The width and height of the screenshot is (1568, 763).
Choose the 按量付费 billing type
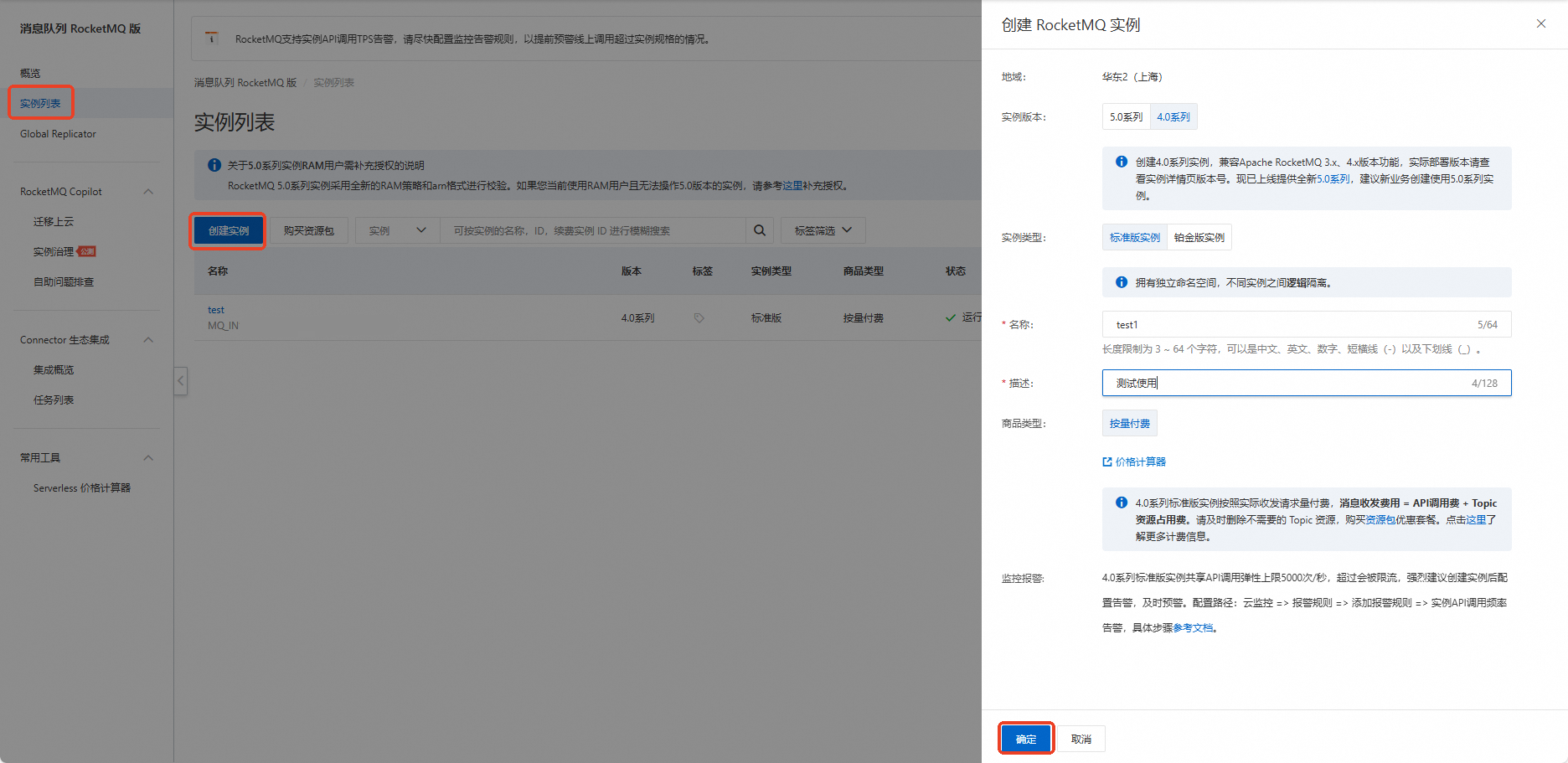click(x=1129, y=423)
